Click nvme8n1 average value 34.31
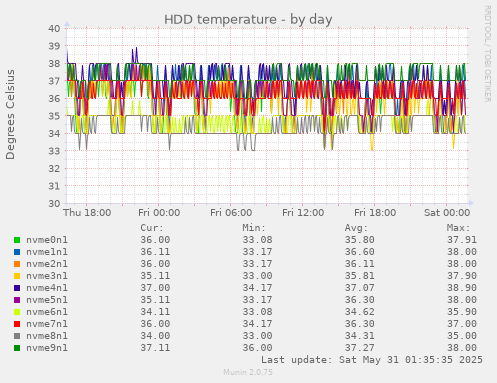This screenshot has width=497, height=383. [x=360, y=336]
